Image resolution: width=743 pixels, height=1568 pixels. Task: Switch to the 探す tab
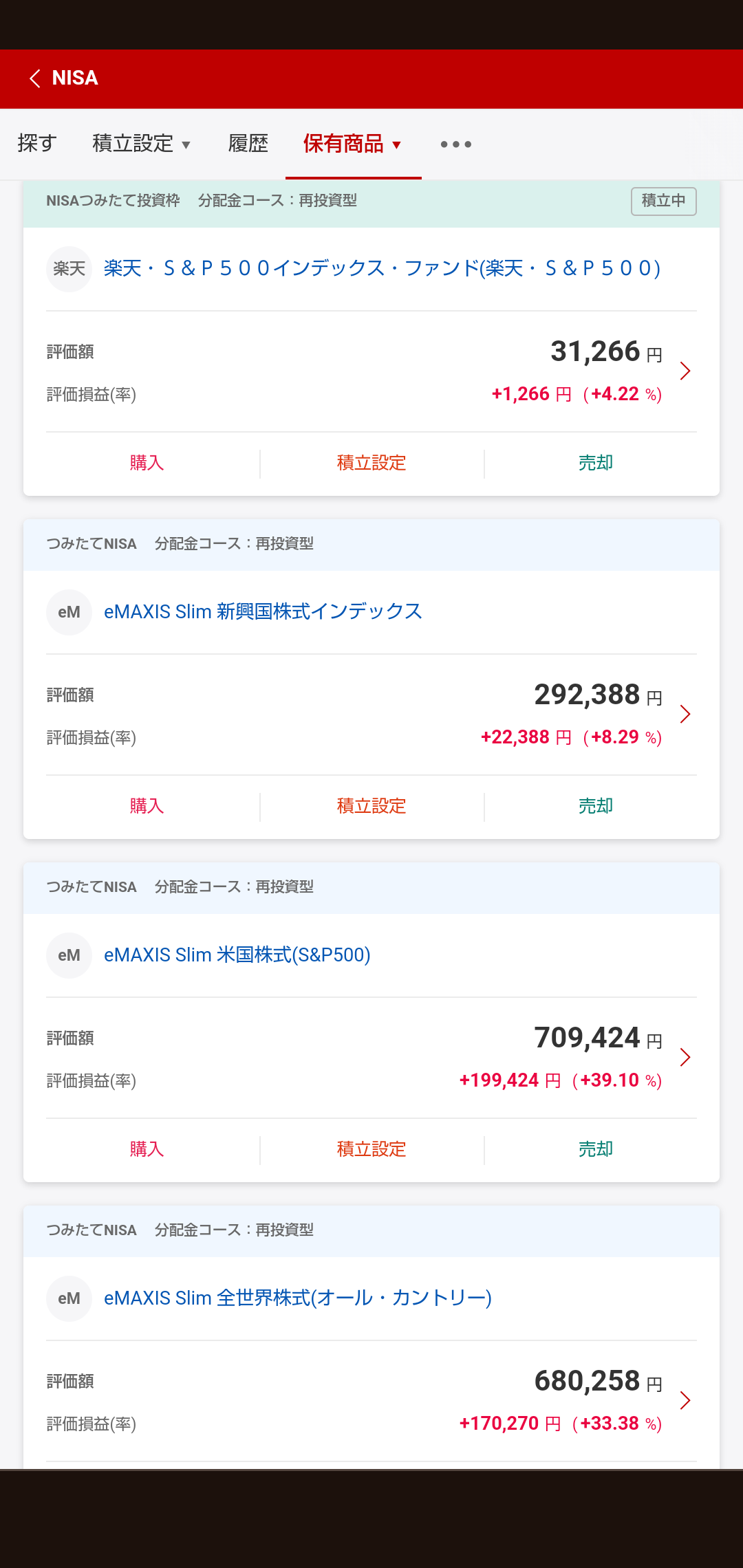(37, 144)
